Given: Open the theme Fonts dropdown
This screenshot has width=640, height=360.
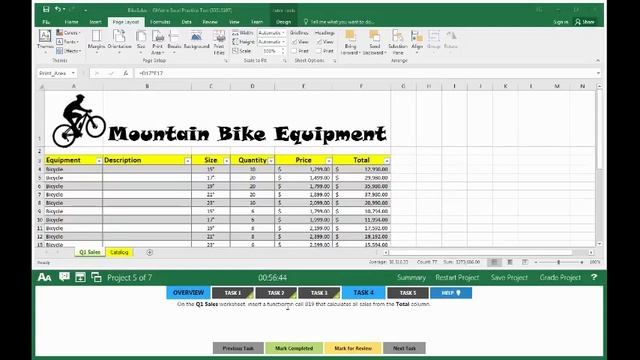Looking at the screenshot, I should (68, 42).
